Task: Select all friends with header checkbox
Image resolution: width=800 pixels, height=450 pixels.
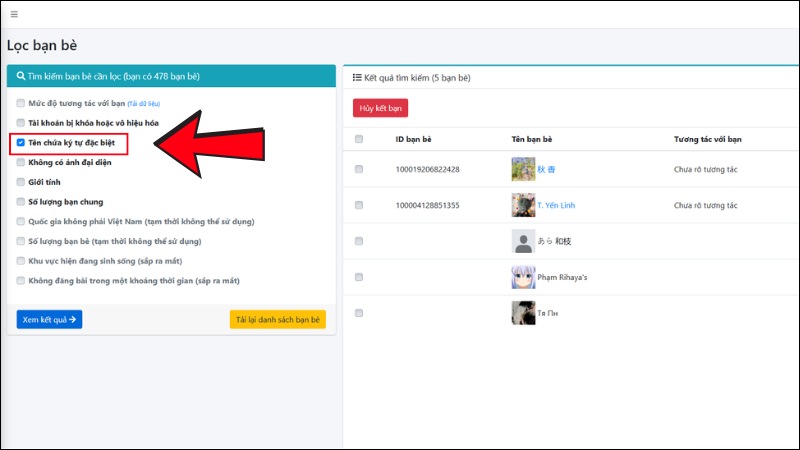Action: click(x=359, y=139)
